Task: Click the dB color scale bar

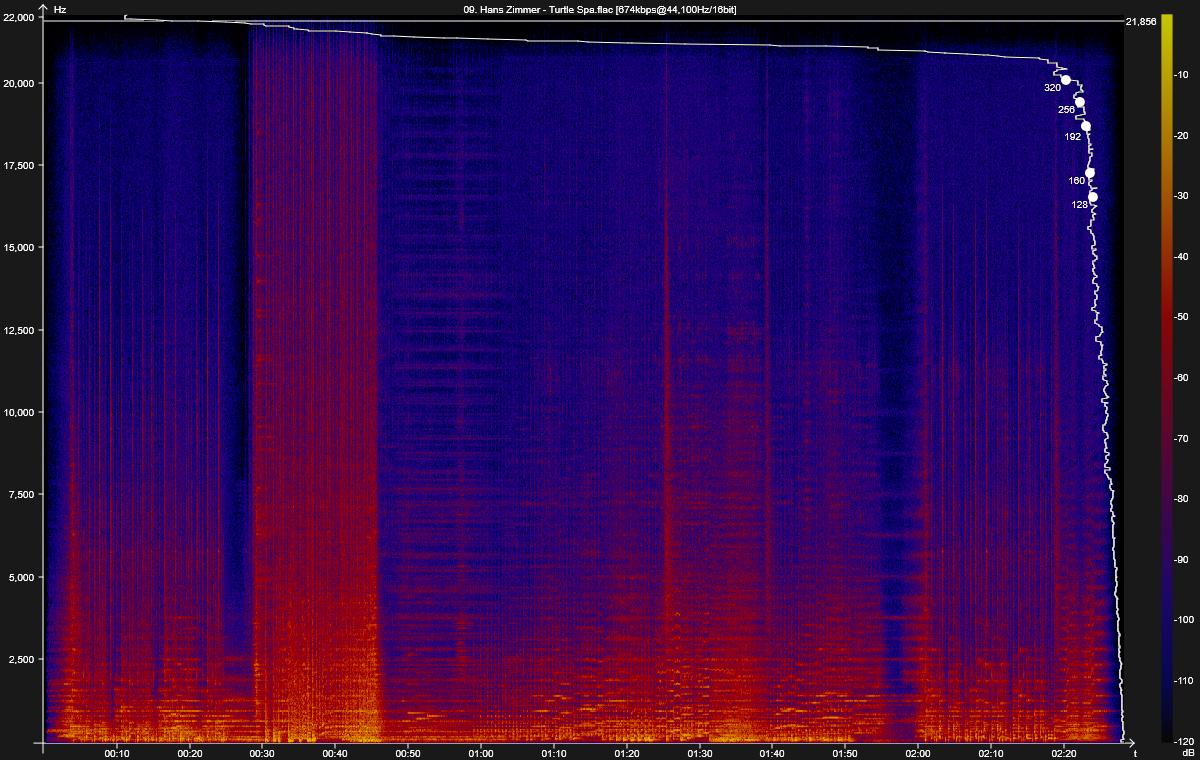Action: 1166,378
